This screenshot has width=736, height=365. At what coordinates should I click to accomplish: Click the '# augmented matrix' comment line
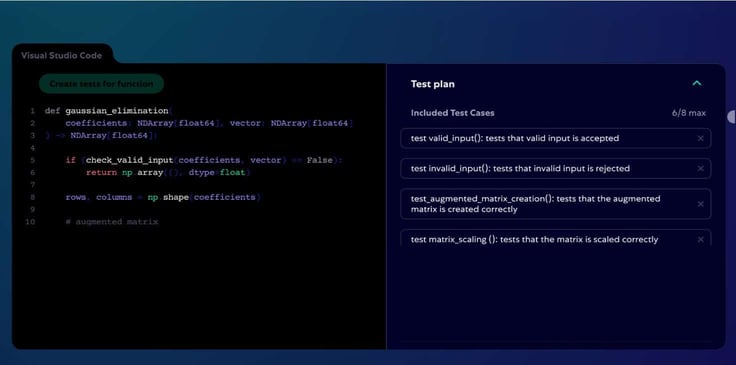click(x=112, y=222)
